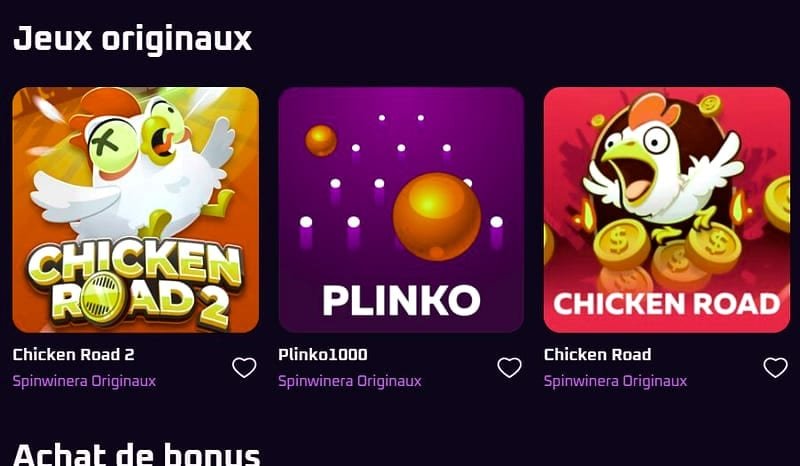Open the red Chicken Road game tile

click(667, 210)
